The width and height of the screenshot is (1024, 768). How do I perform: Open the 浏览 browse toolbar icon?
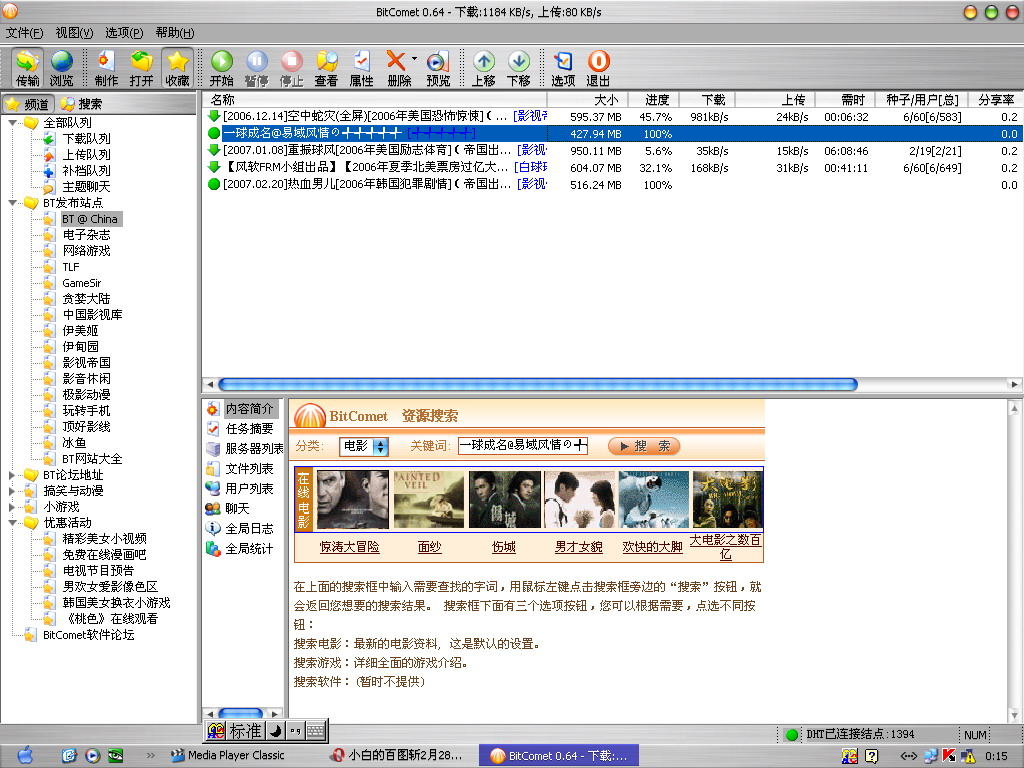(61, 68)
